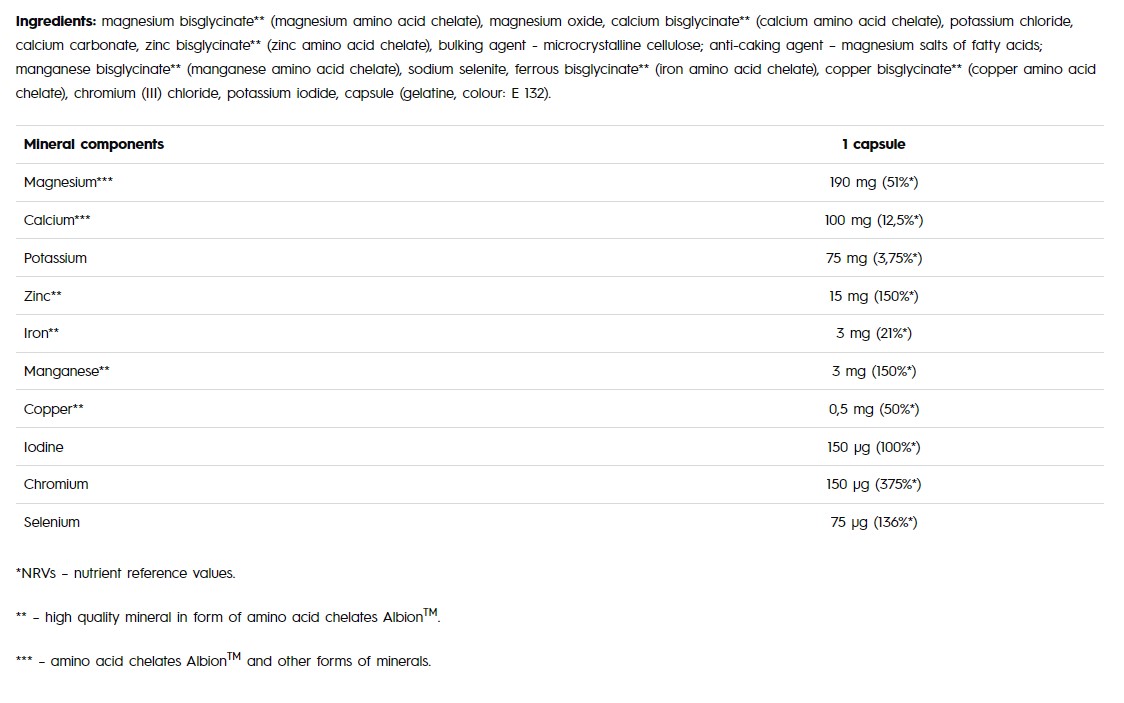Select the Zinc row label
Image resolution: width=1124 pixels, height=703 pixels.
tap(43, 296)
